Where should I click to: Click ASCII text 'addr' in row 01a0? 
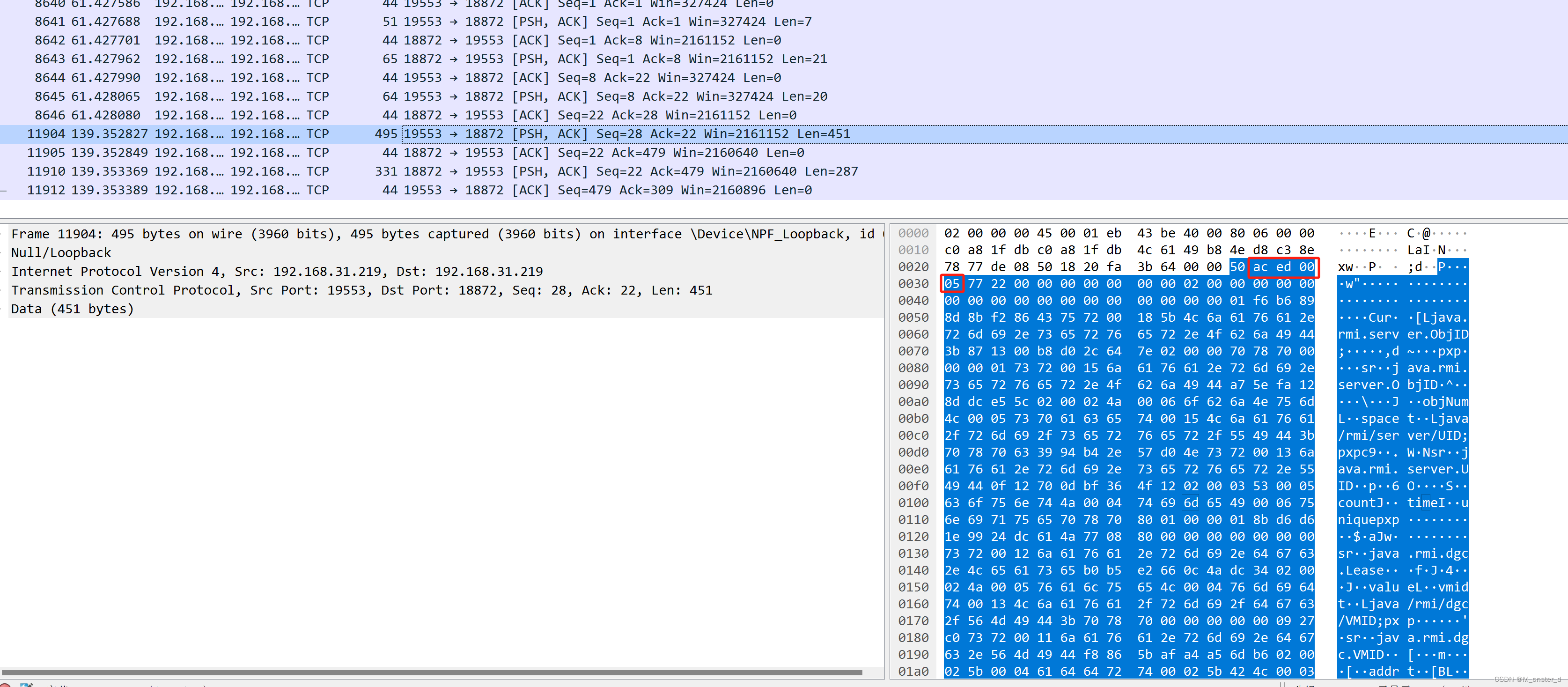(1384, 672)
